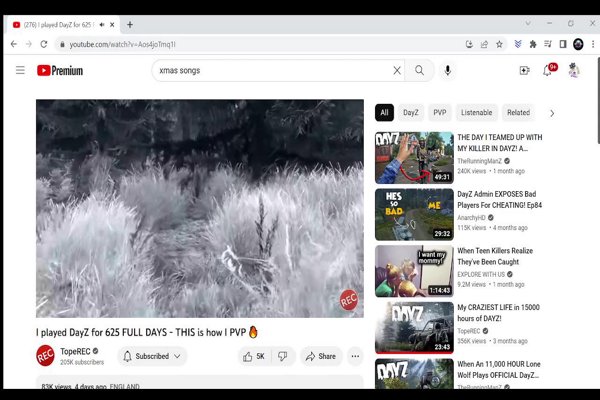This screenshot has width=600, height=400.
Task: Select the Listenable filter chip
Action: coord(476,113)
